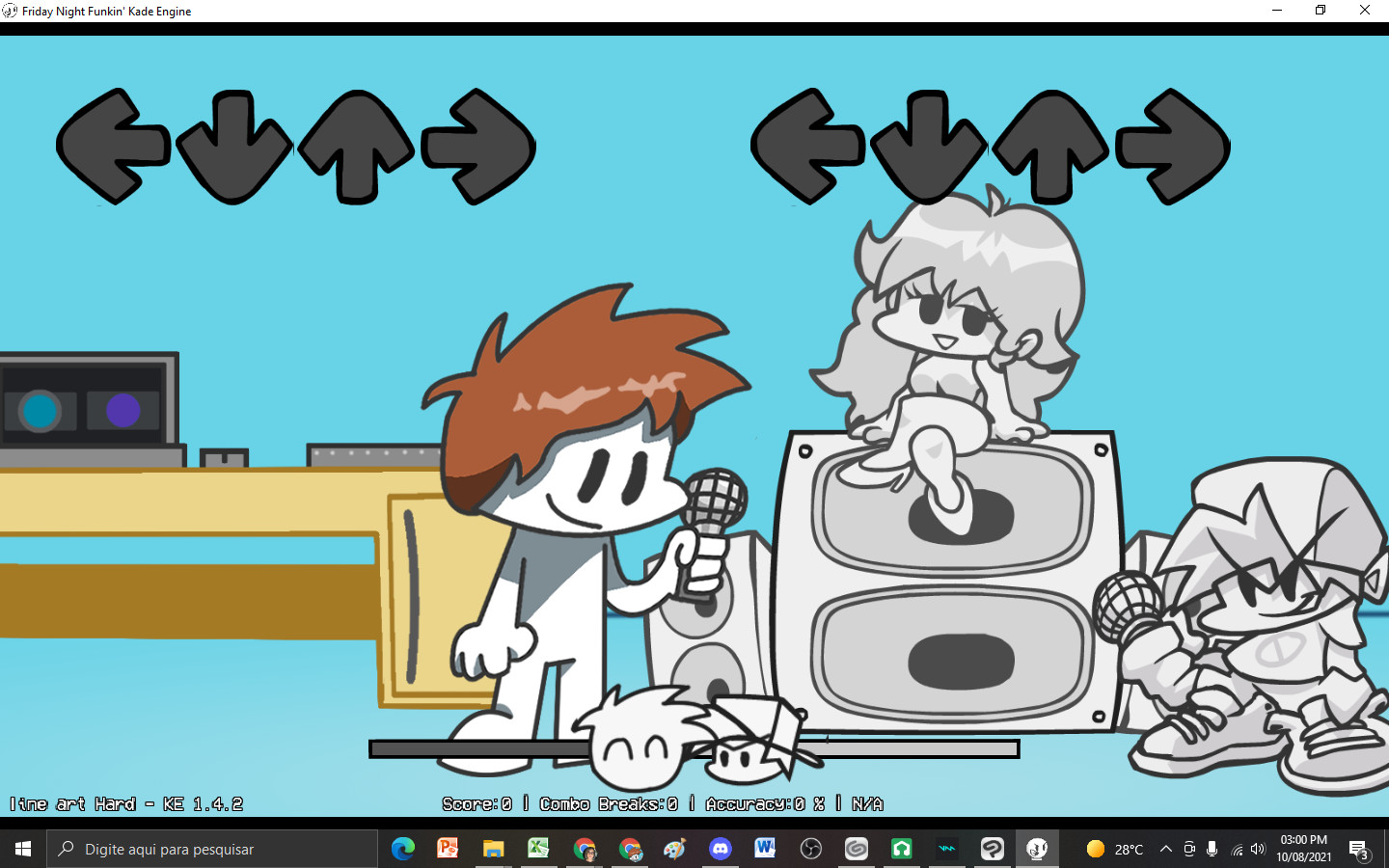Click the 'line art Hard - KE 1.4.2' text
The height and width of the screenshot is (868, 1389).
coord(126,803)
